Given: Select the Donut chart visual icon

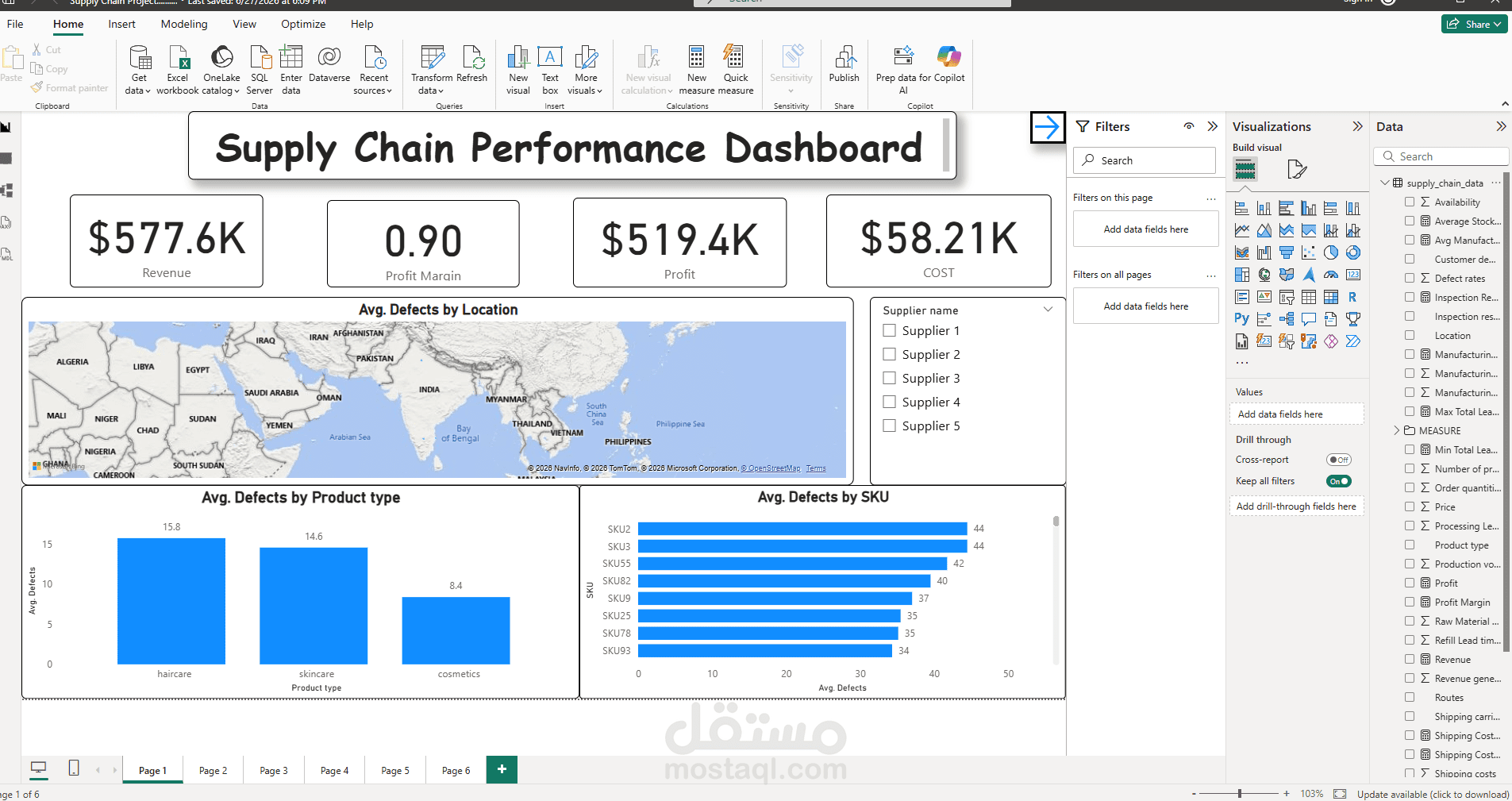Looking at the screenshot, I should tap(1353, 252).
